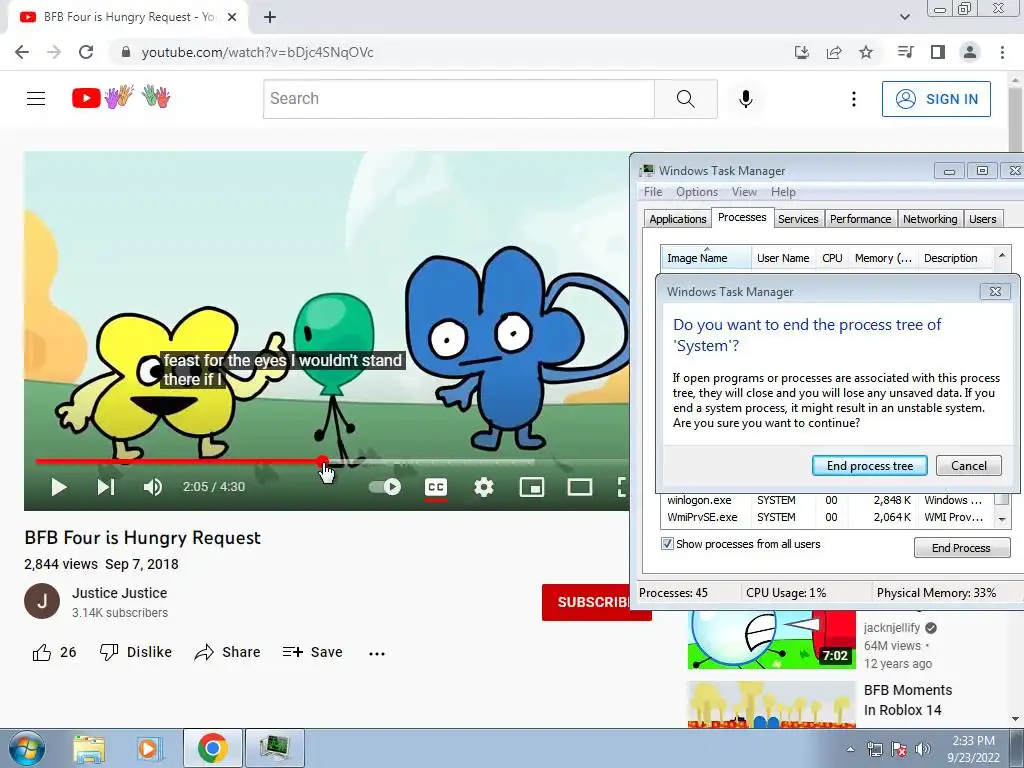Focus the YouTube search field
Image resolution: width=1024 pixels, height=768 pixels.
pyautogui.click(x=458, y=99)
